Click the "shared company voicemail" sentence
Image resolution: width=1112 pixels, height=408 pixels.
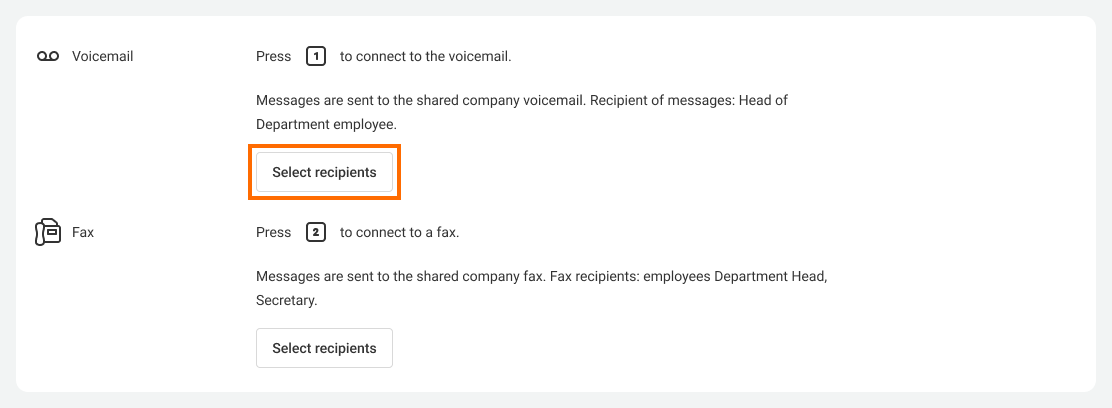(420, 101)
